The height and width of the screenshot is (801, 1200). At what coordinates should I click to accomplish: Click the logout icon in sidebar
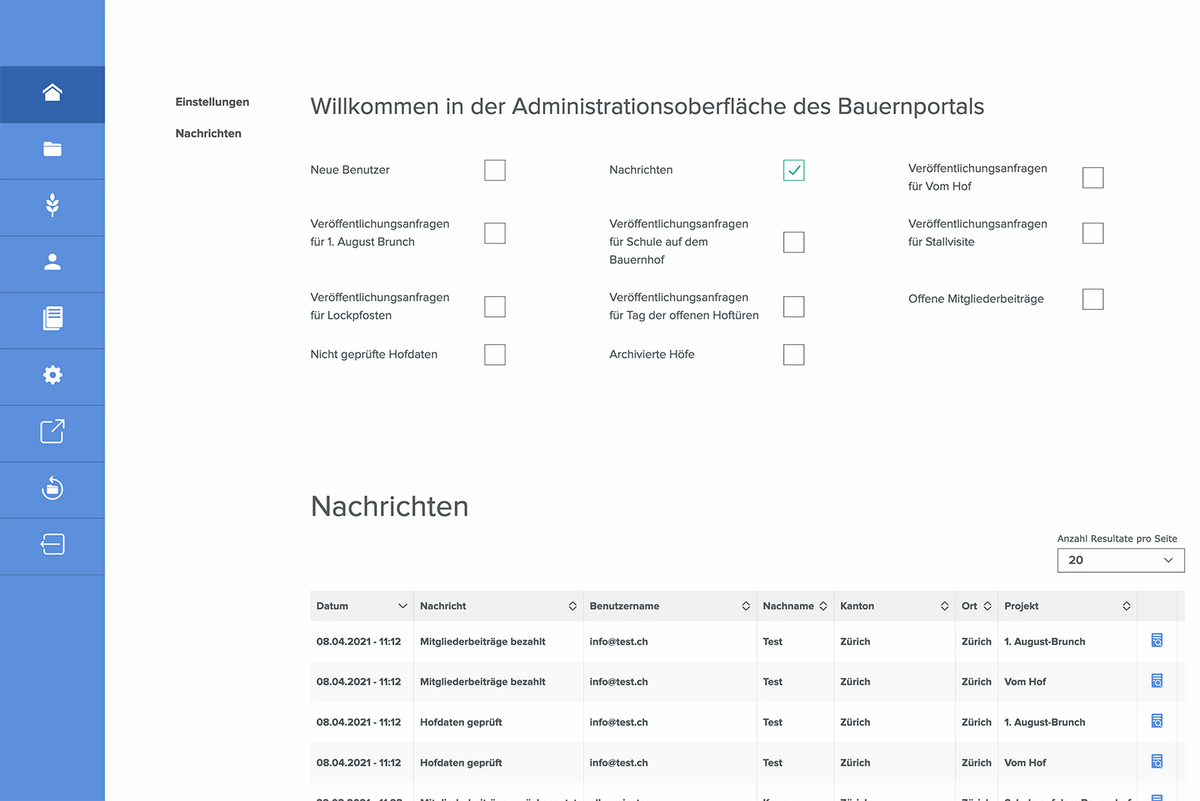[52, 545]
